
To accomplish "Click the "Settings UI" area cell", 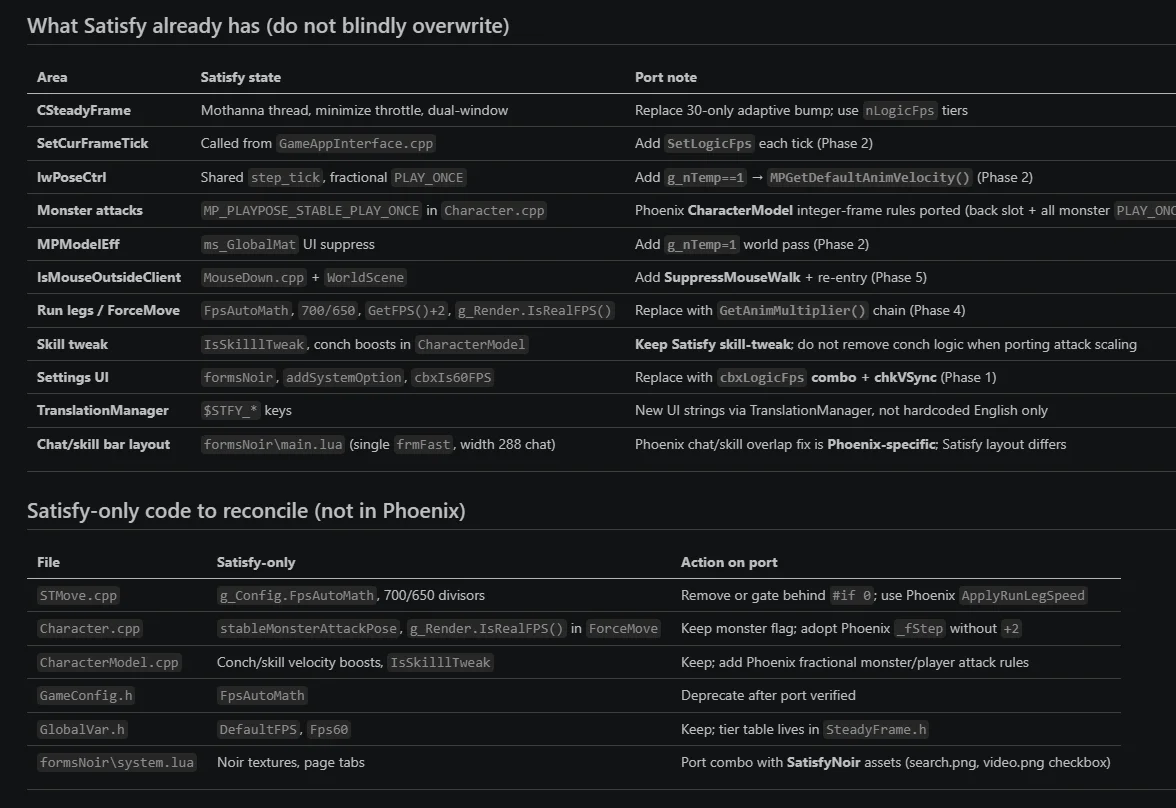I will [x=73, y=377].
